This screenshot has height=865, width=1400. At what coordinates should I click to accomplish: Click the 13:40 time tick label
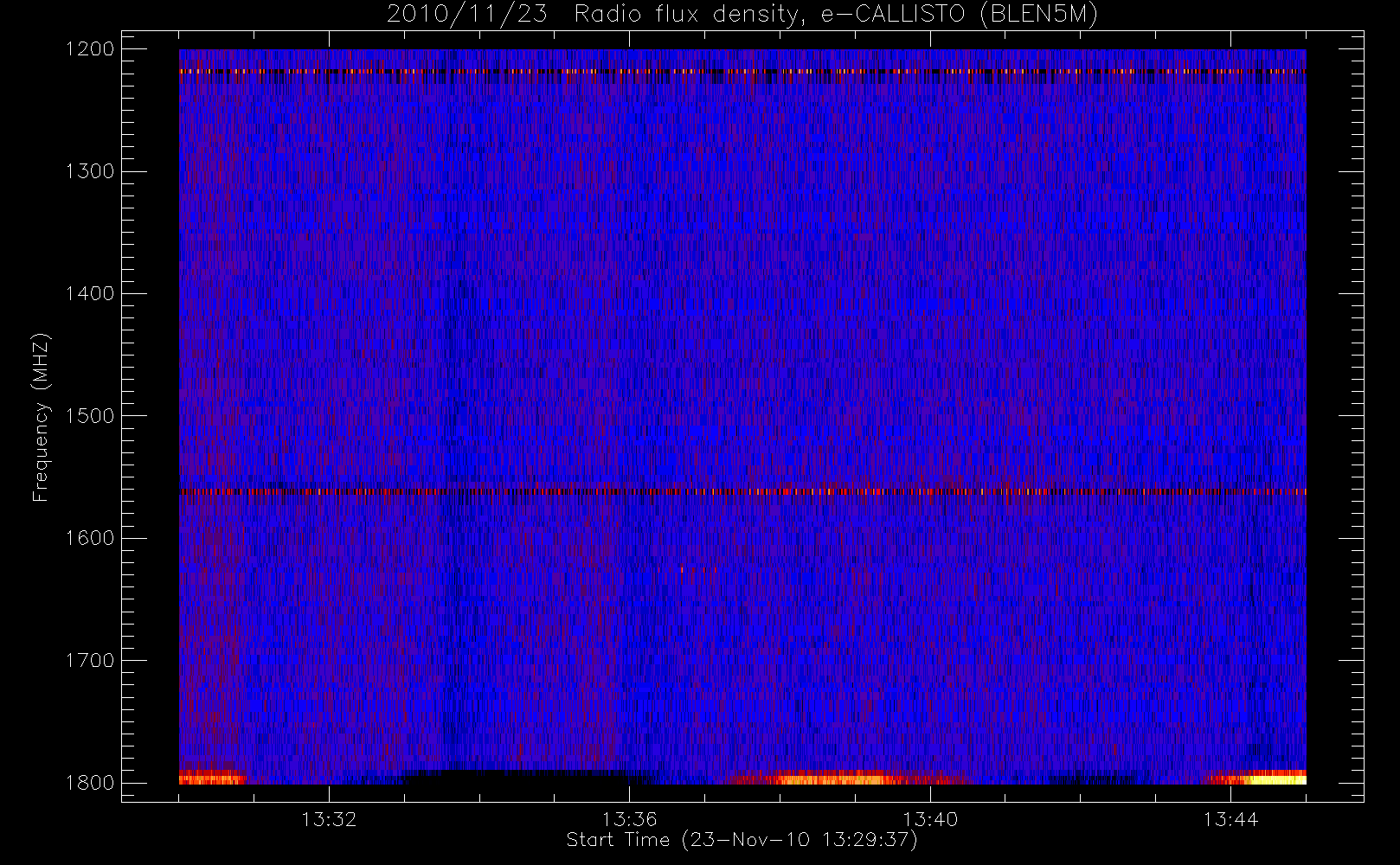pyautogui.click(x=930, y=819)
